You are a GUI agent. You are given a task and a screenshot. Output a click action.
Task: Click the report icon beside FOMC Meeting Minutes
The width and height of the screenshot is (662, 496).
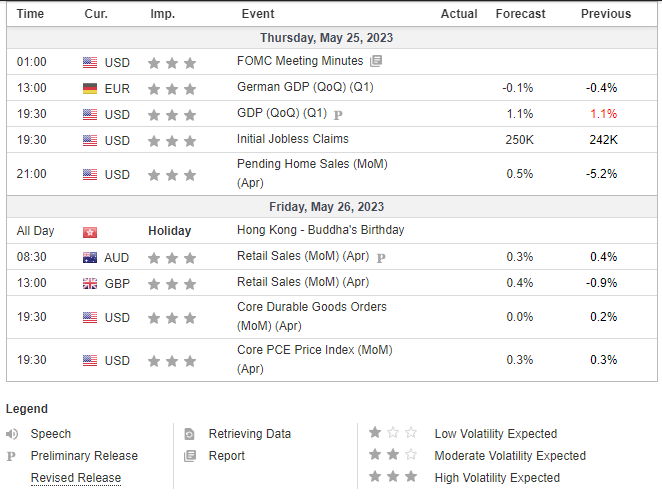[376, 61]
